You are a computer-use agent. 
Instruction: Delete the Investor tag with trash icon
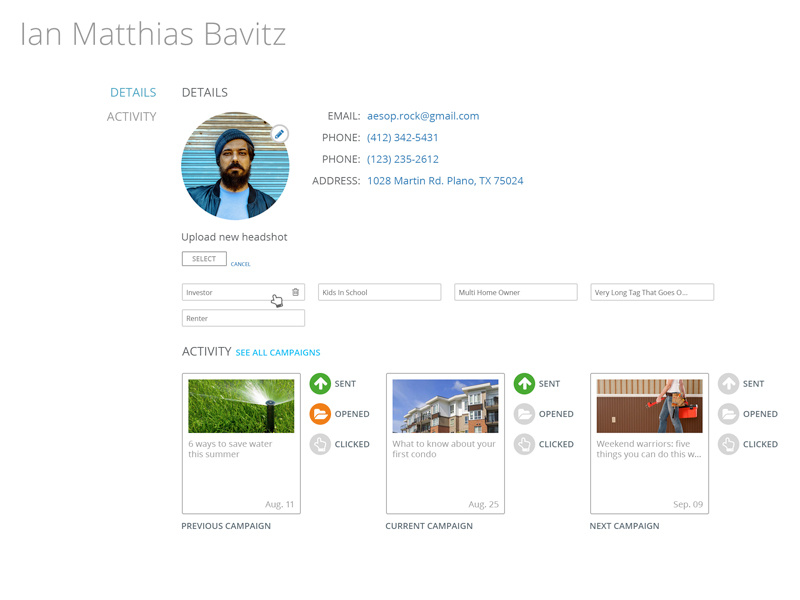point(295,292)
